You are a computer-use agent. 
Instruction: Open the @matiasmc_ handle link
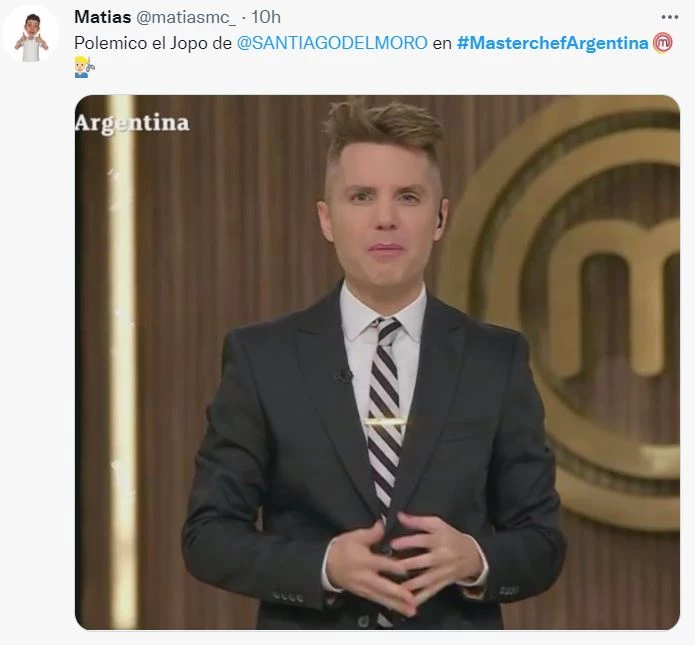click(186, 17)
